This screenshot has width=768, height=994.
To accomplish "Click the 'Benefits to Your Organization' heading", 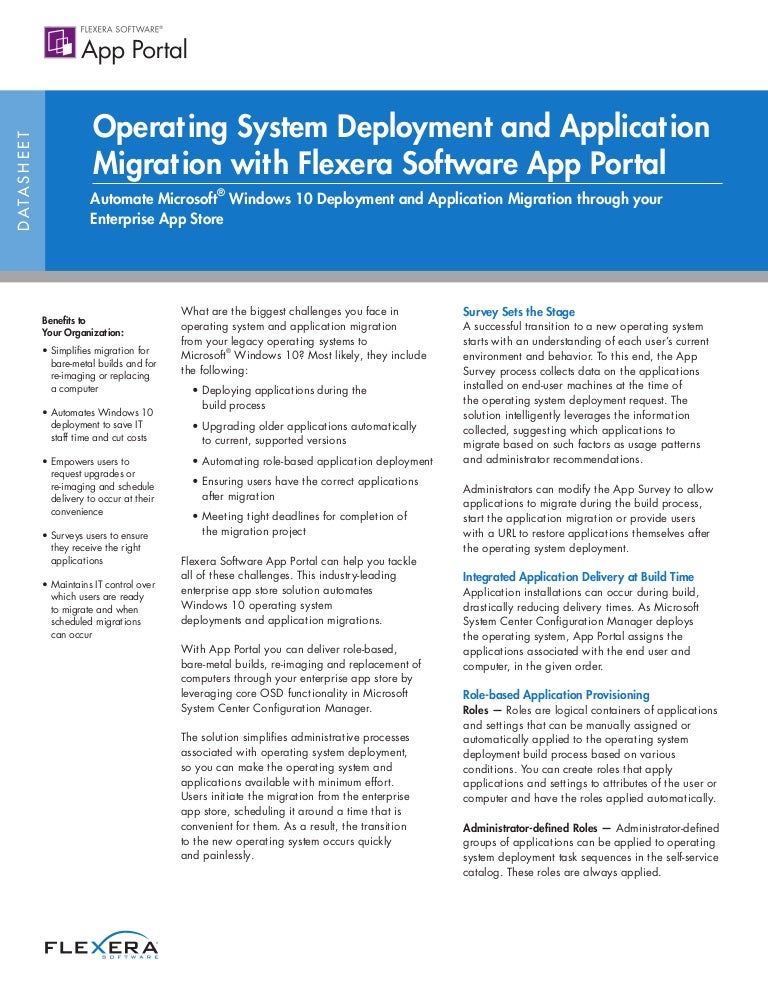I will pos(83,325).
